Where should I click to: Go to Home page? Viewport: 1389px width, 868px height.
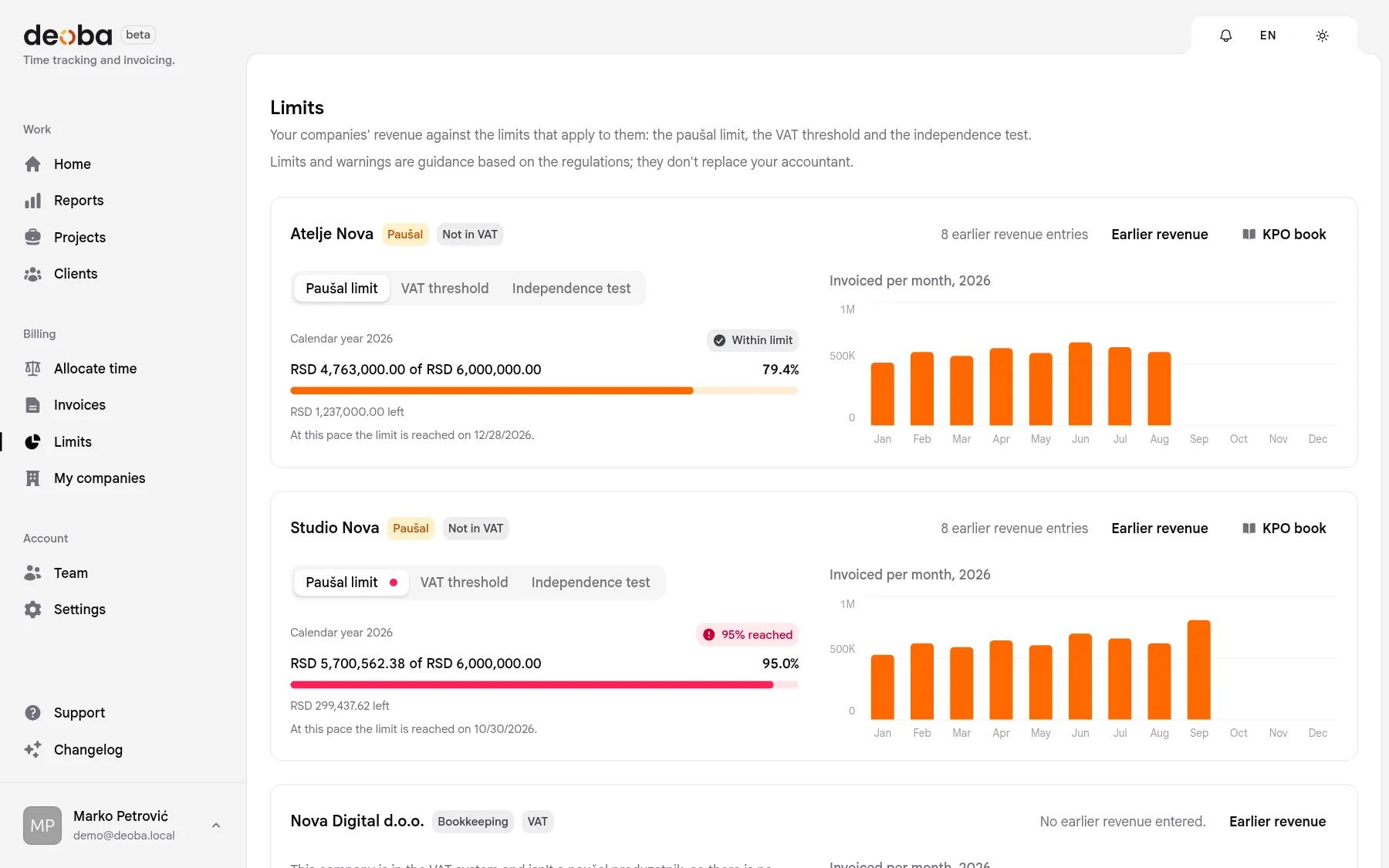coord(73,164)
